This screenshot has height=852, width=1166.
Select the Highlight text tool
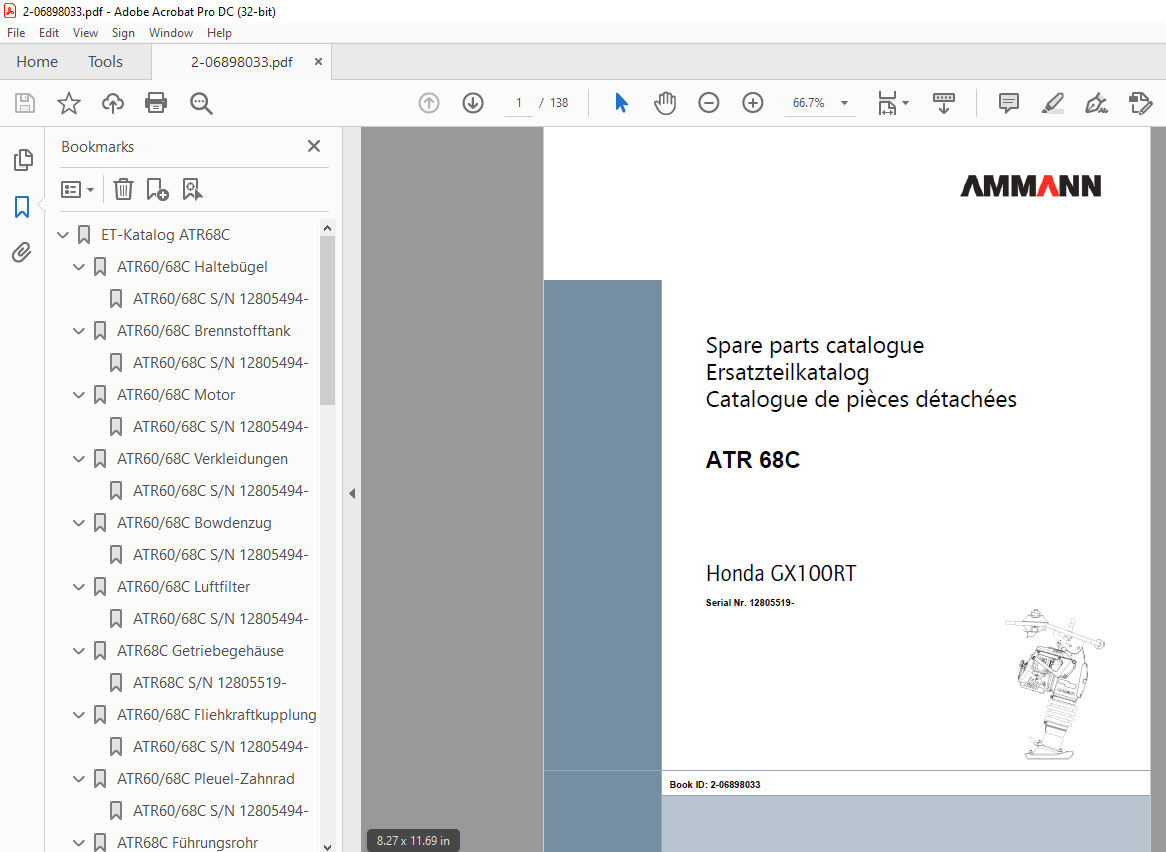[1052, 103]
